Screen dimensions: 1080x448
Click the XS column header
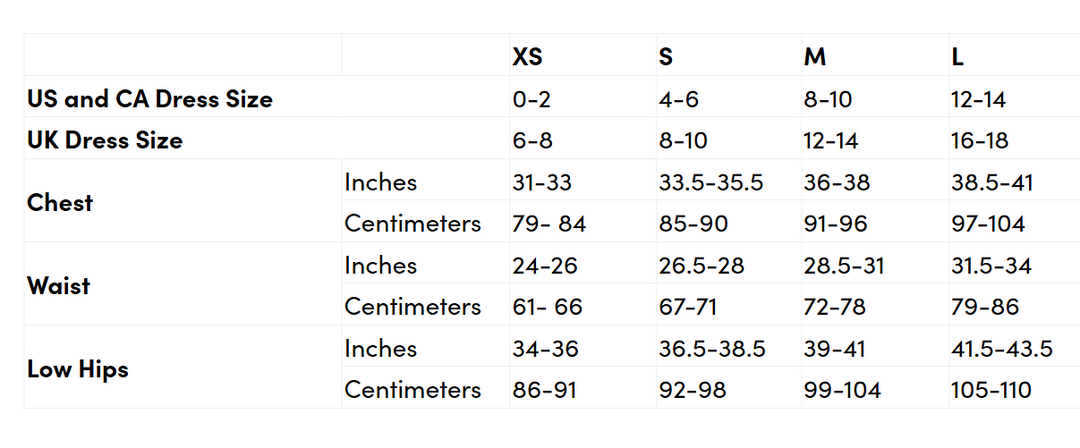point(527,57)
